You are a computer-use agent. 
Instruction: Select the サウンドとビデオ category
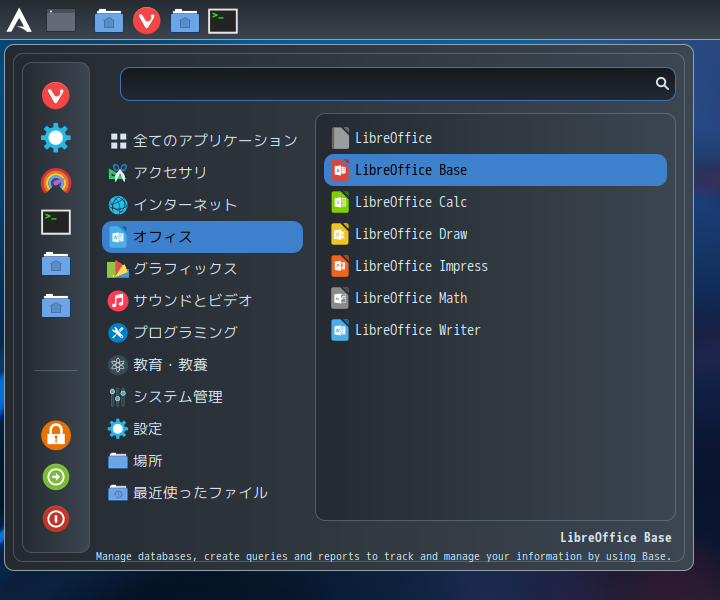[202, 301]
